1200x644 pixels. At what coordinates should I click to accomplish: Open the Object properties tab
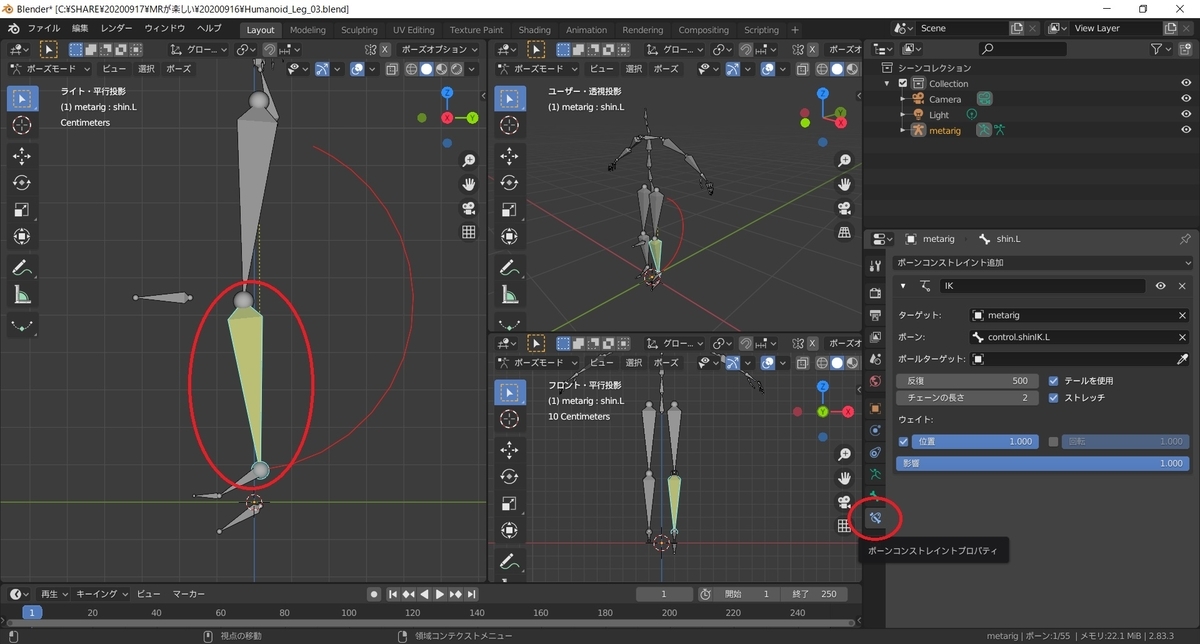pyautogui.click(x=876, y=408)
